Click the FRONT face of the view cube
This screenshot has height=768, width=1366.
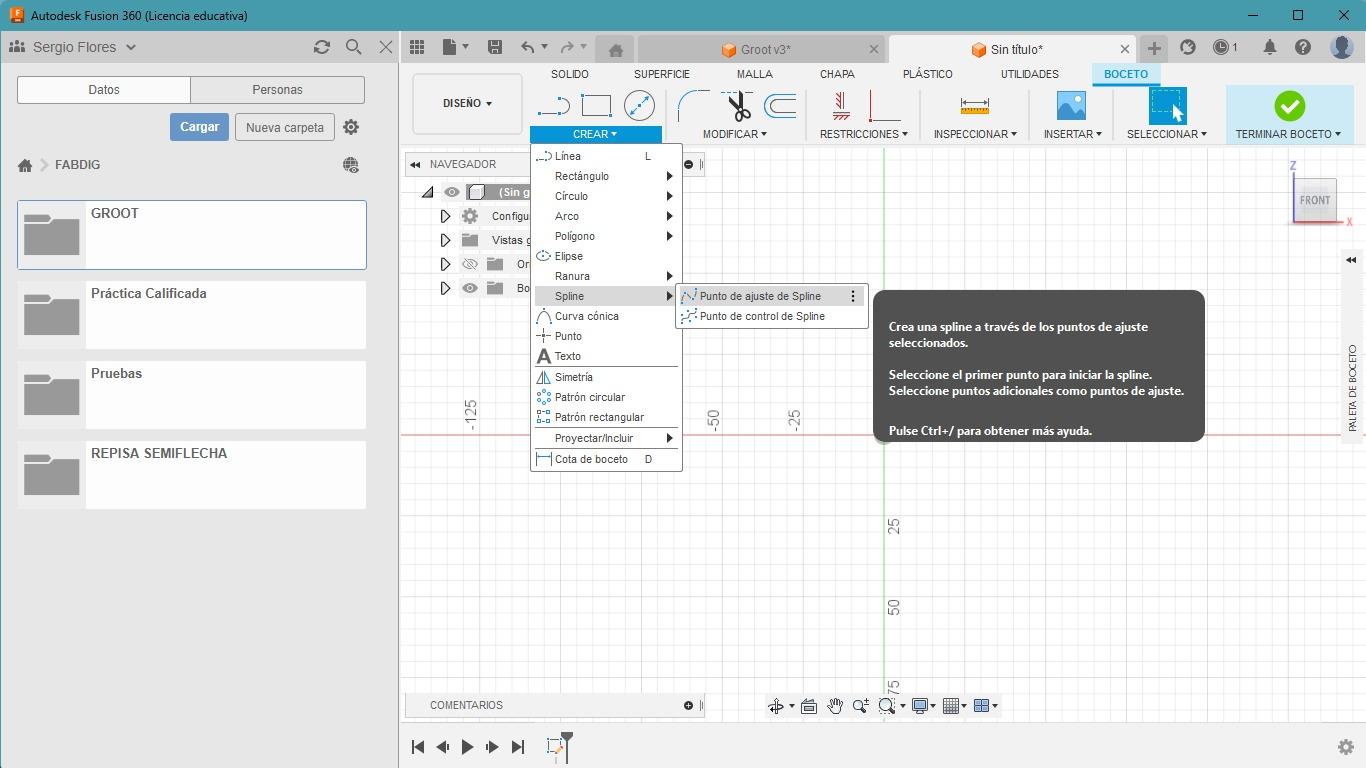(1315, 200)
